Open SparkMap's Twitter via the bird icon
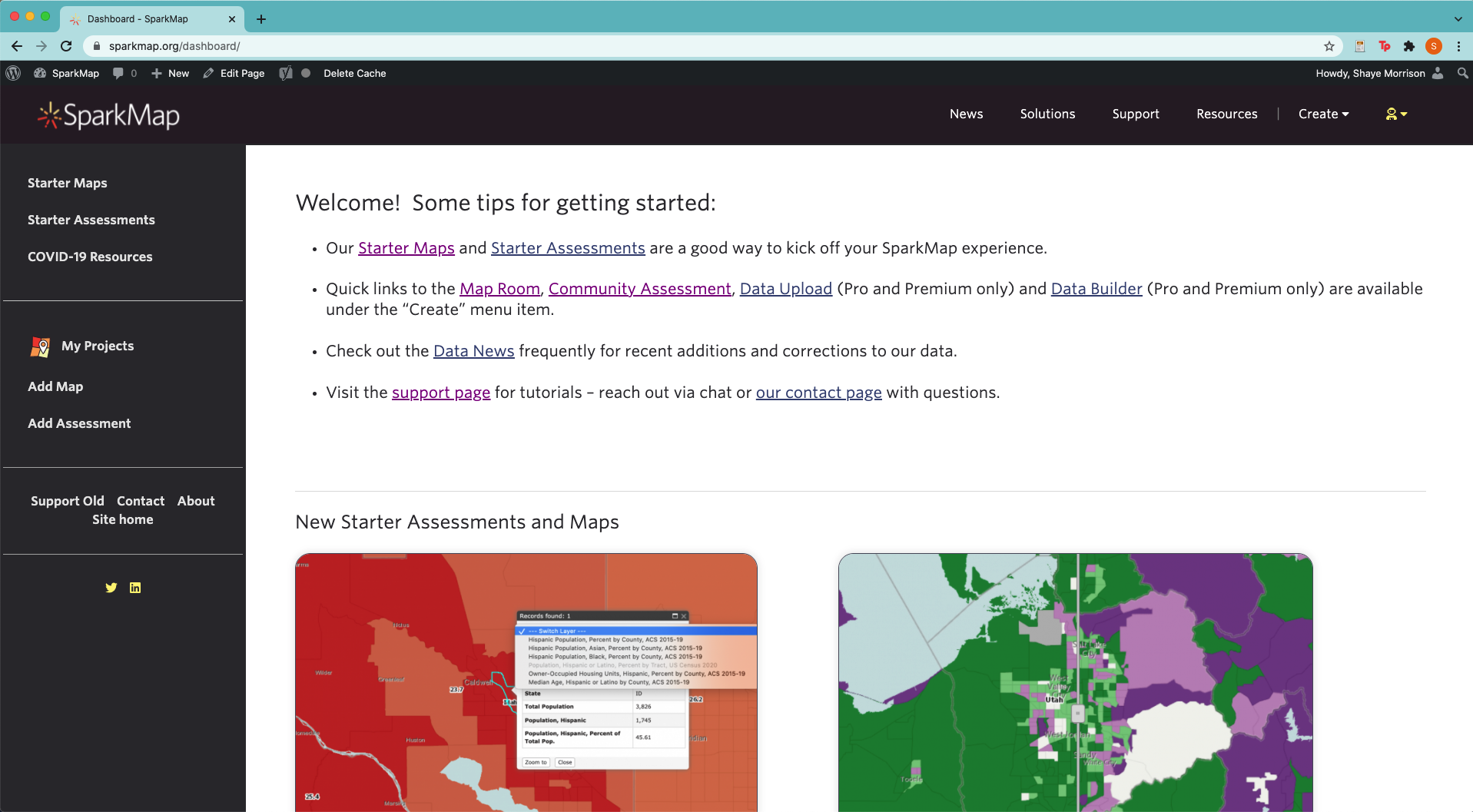The height and width of the screenshot is (812, 1473). pyautogui.click(x=111, y=588)
